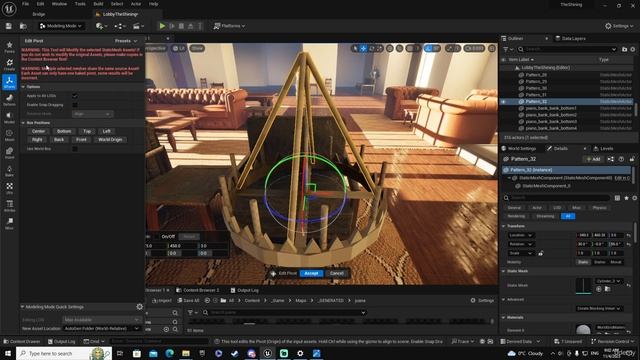Enable Snap Dragging checkbox
This screenshot has height=360, width=640.
[75, 105]
